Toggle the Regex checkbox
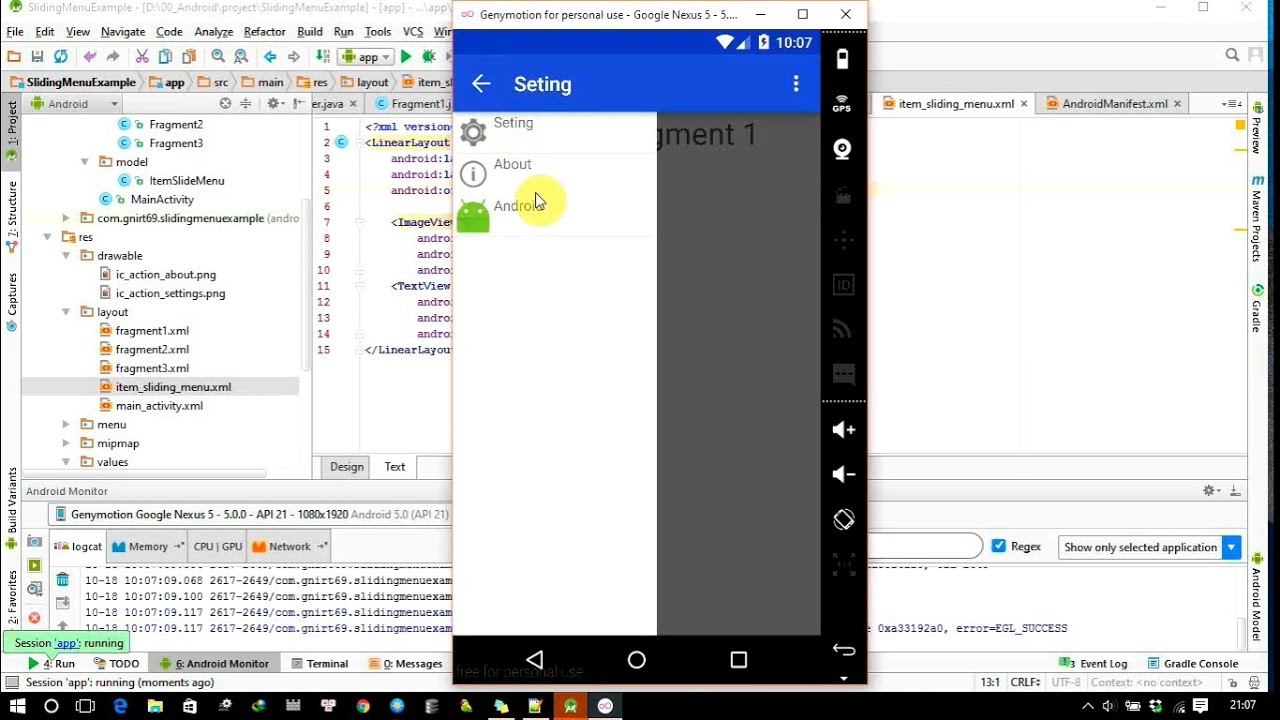 998,546
